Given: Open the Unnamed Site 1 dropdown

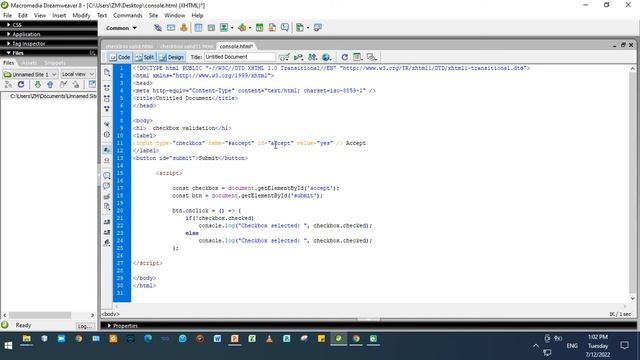Looking at the screenshot, I should (x=30, y=74).
